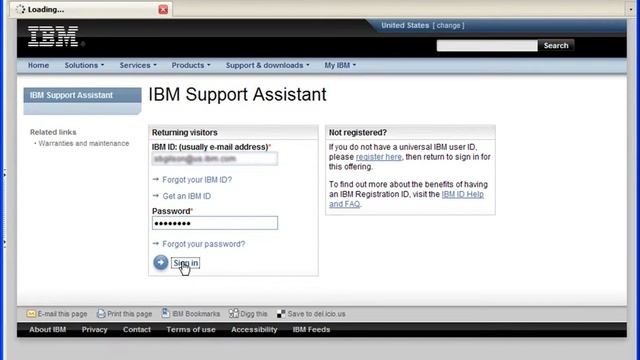Click the Print this page printer icon
Image resolution: width=640 pixels, height=360 pixels.
tap(101, 313)
